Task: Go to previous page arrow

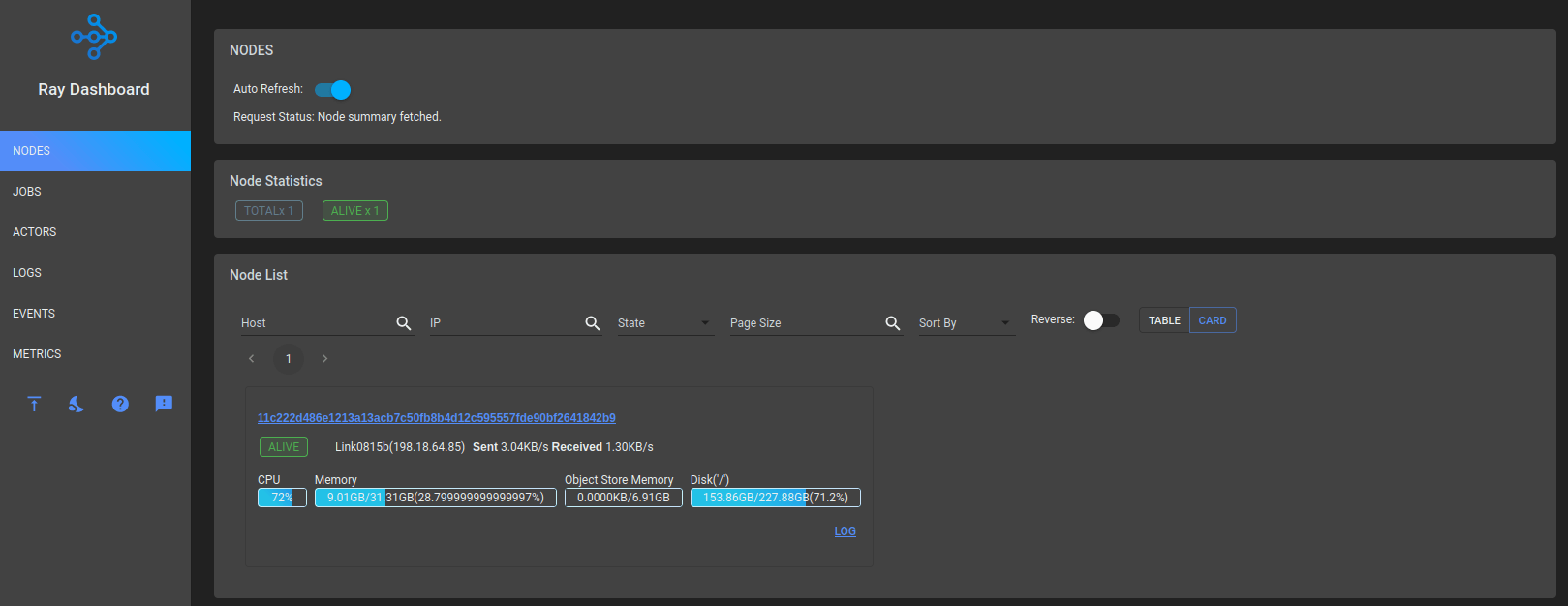Action: click(x=252, y=359)
